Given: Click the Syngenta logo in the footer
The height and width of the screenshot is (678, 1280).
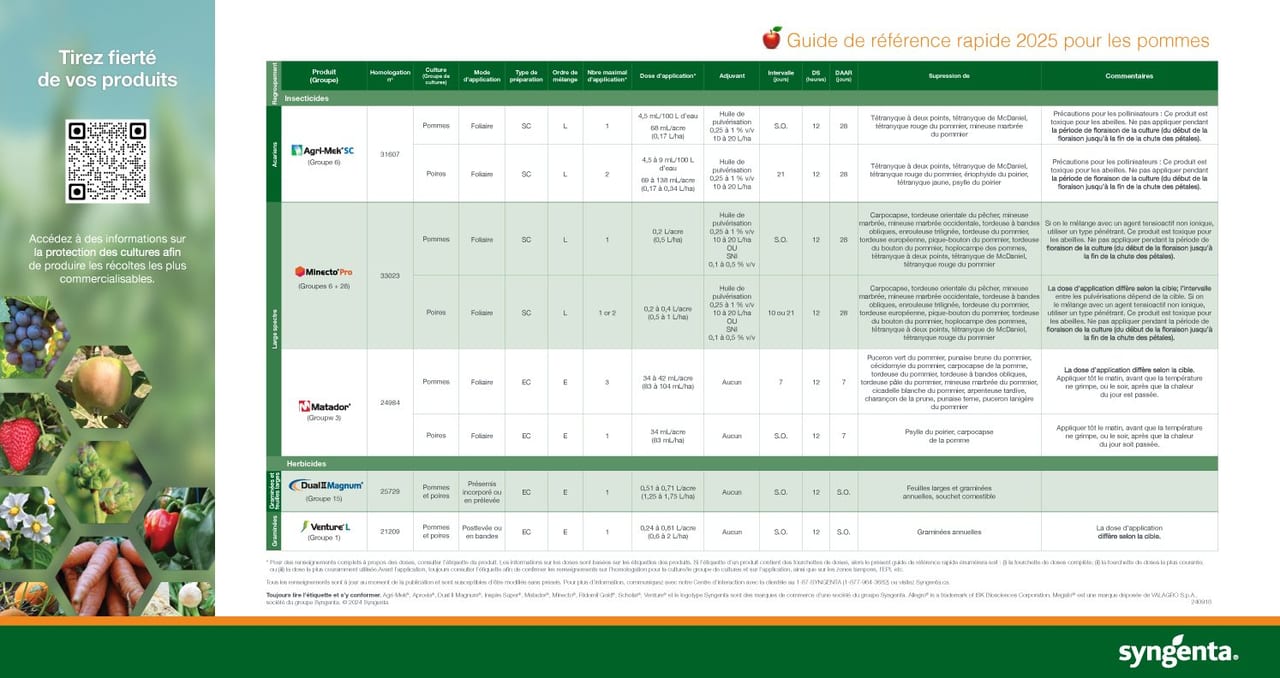Looking at the screenshot, I should click(1178, 653).
